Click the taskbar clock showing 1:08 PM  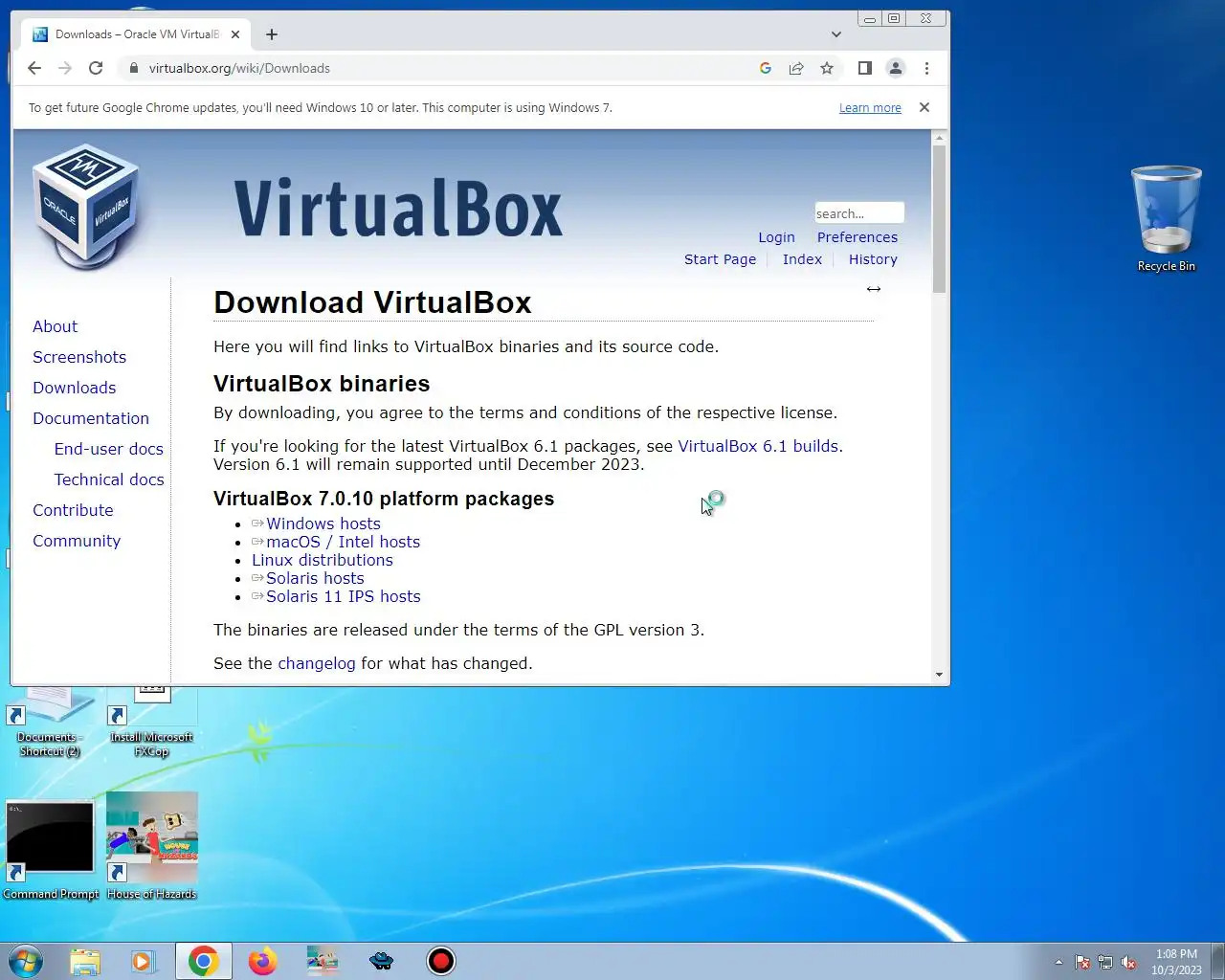pyautogui.click(x=1176, y=962)
